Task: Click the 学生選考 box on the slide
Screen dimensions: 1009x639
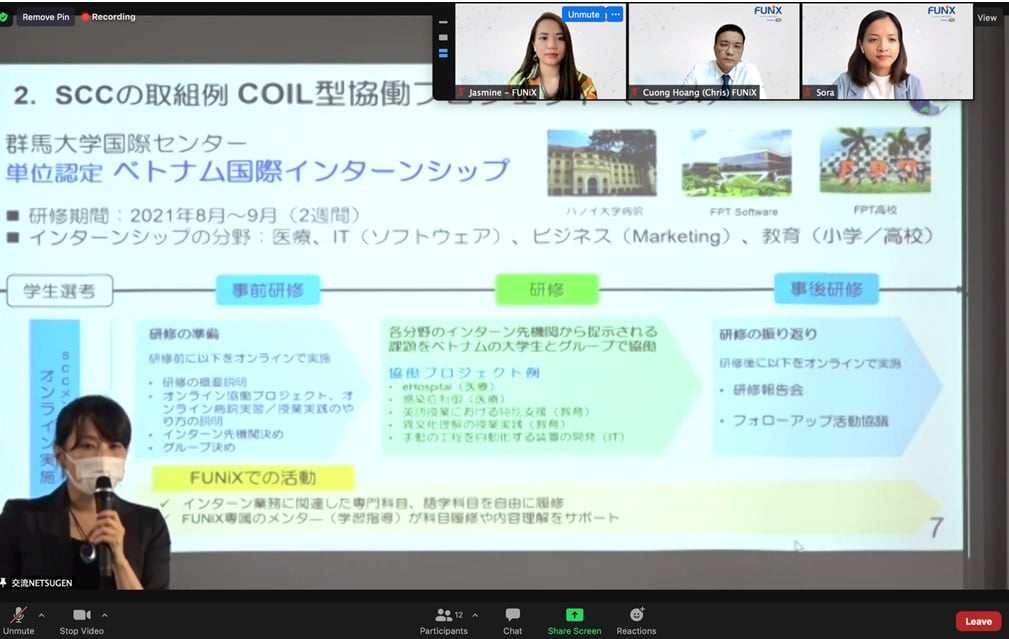Action: coord(60,291)
